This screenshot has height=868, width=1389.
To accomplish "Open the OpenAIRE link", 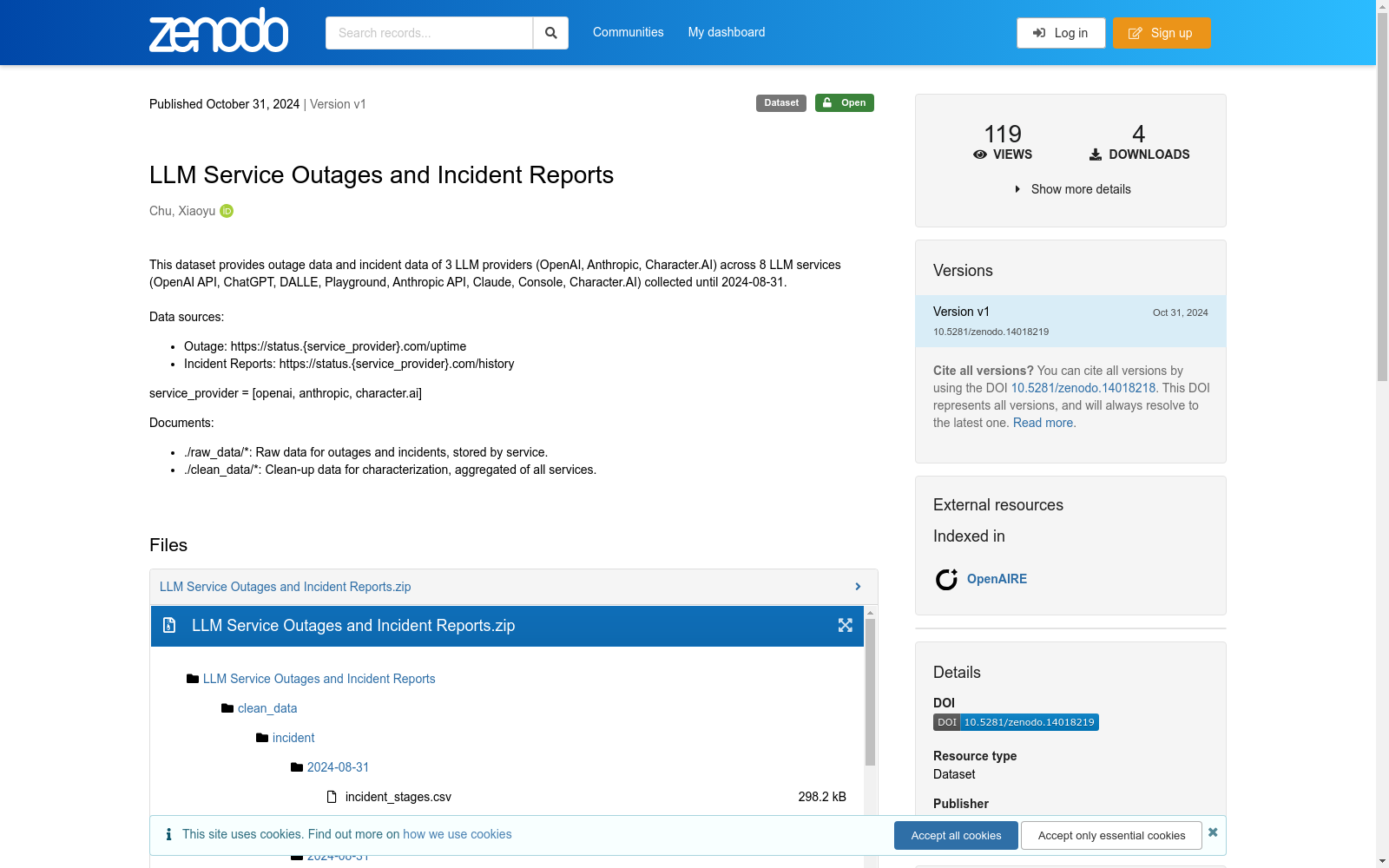I will point(997,579).
